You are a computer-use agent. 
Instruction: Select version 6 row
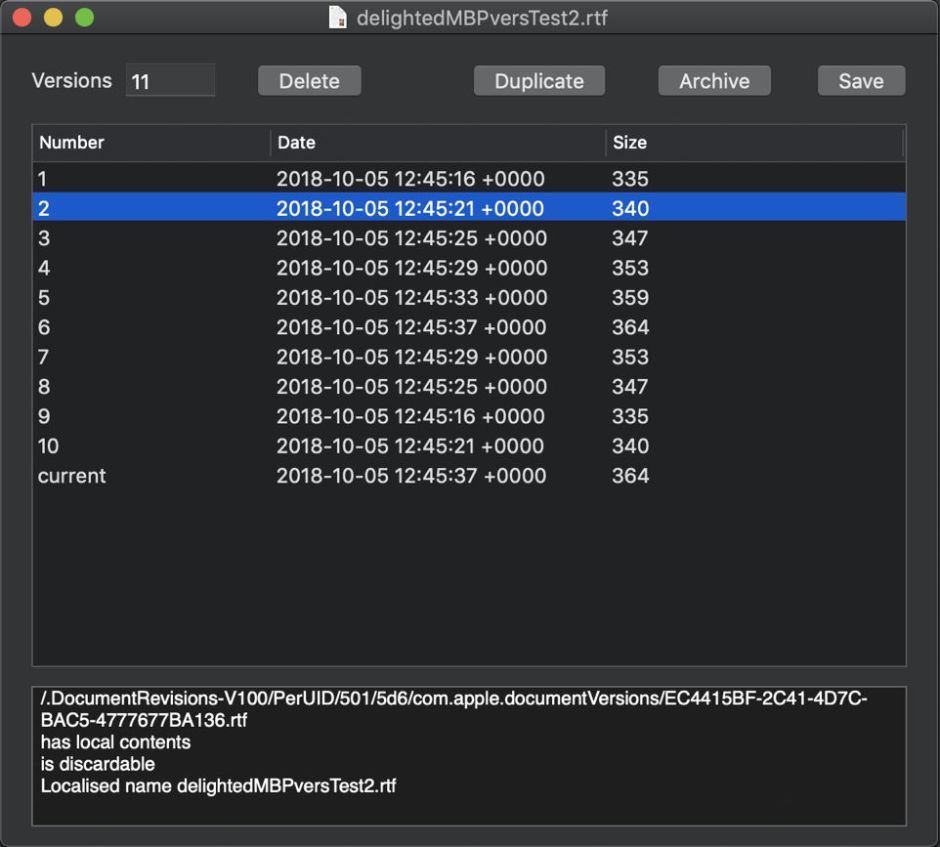coord(468,327)
